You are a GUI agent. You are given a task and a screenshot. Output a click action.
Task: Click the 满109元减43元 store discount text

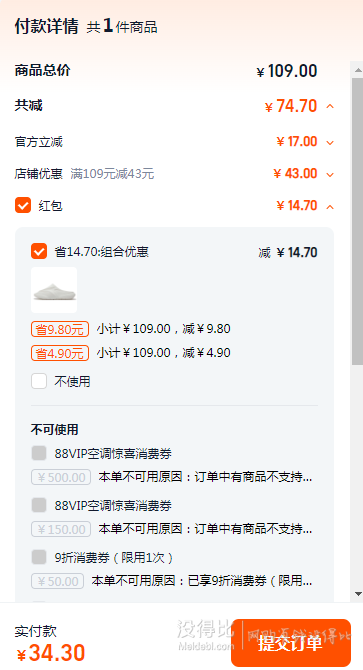point(112,174)
